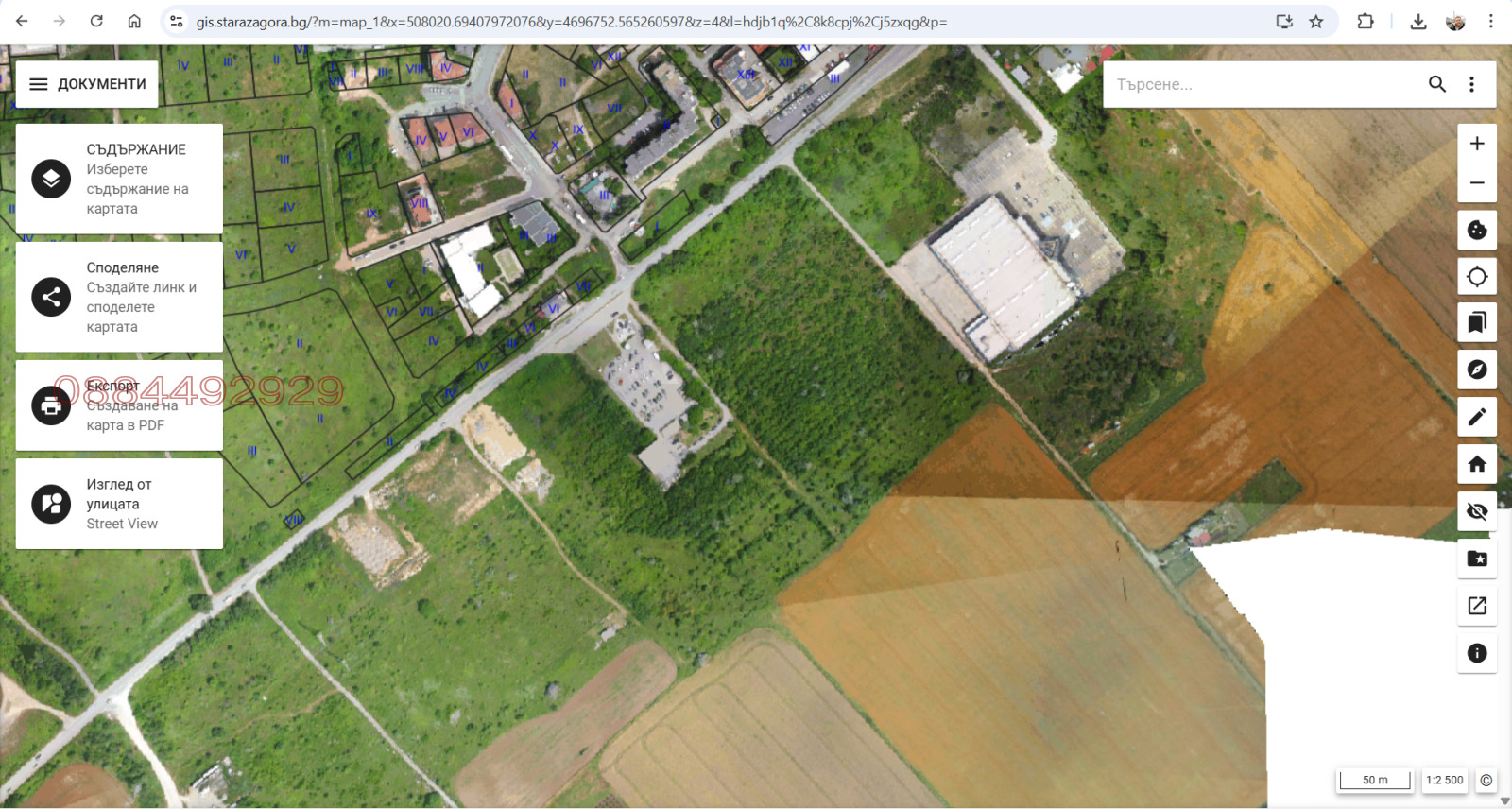Expand the three-dot search options menu
1512x809 pixels.
(x=1471, y=84)
